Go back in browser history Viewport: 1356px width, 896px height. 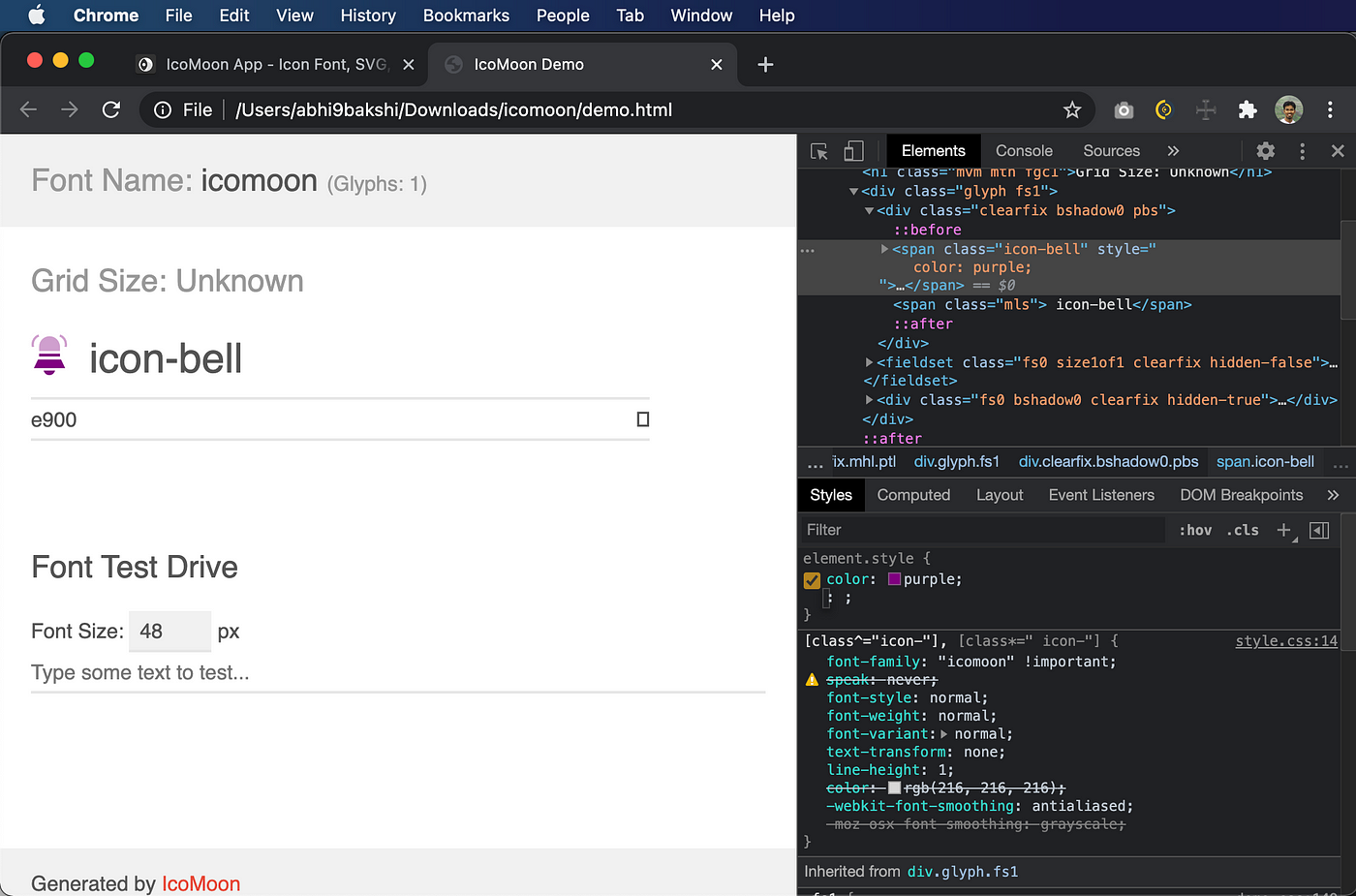28,109
